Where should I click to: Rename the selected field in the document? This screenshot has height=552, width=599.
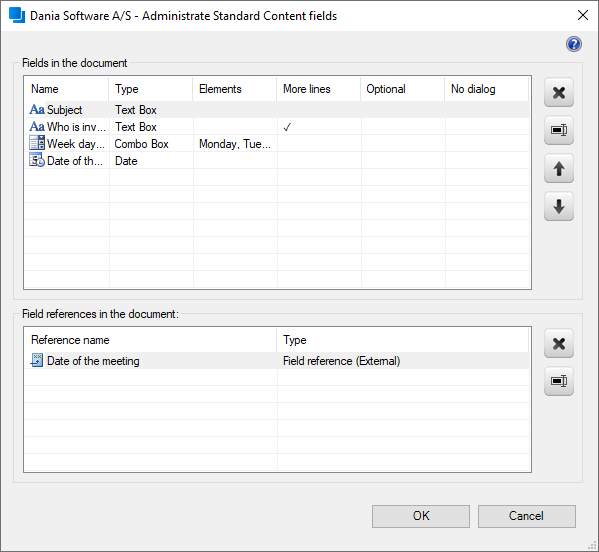point(559,130)
